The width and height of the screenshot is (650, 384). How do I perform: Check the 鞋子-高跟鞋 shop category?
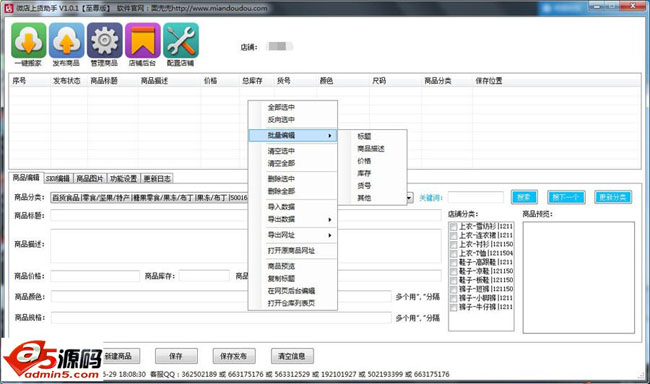(x=454, y=263)
